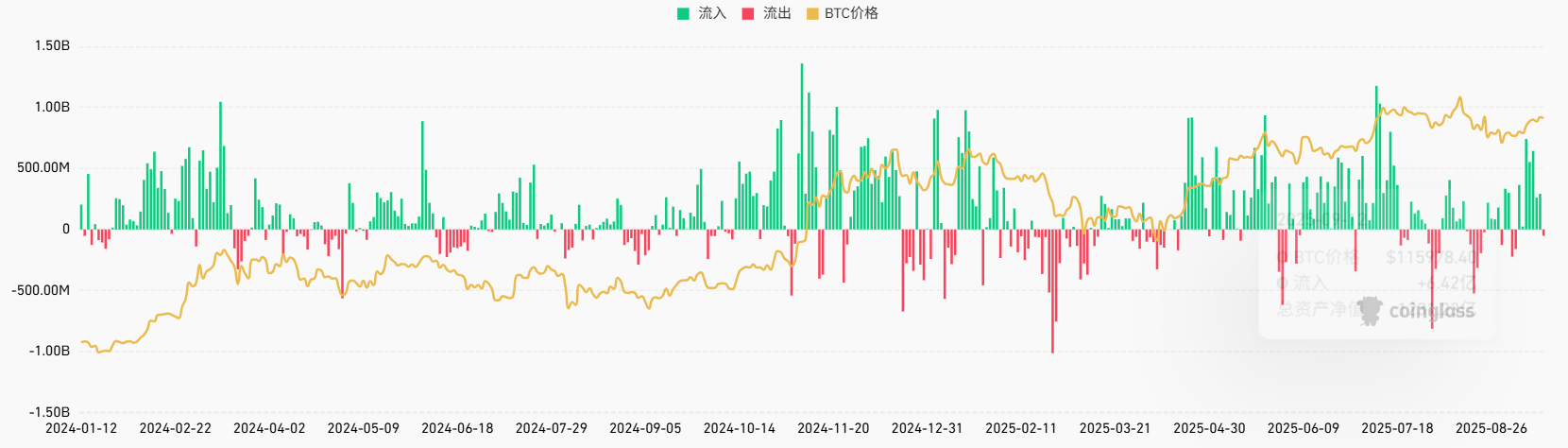Click the coinglass watermark text
Screen dimensions: 1568x448
(1431, 311)
